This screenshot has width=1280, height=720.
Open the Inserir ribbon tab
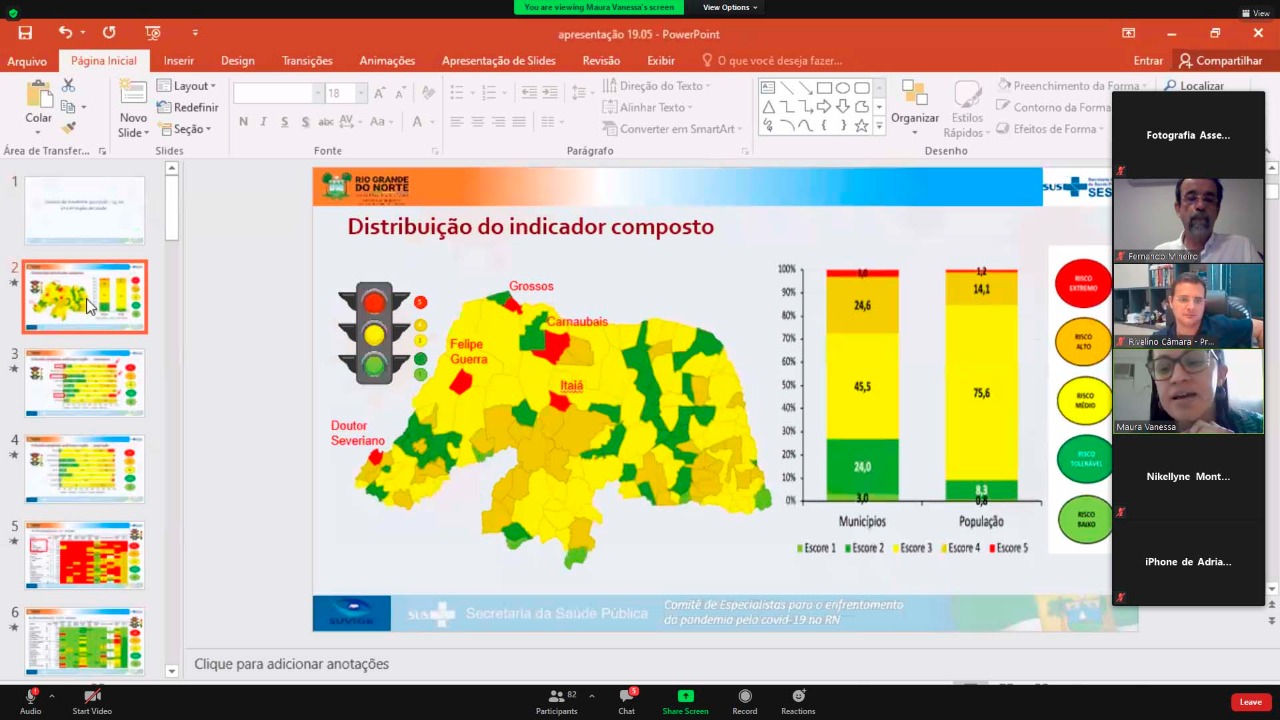tap(179, 61)
